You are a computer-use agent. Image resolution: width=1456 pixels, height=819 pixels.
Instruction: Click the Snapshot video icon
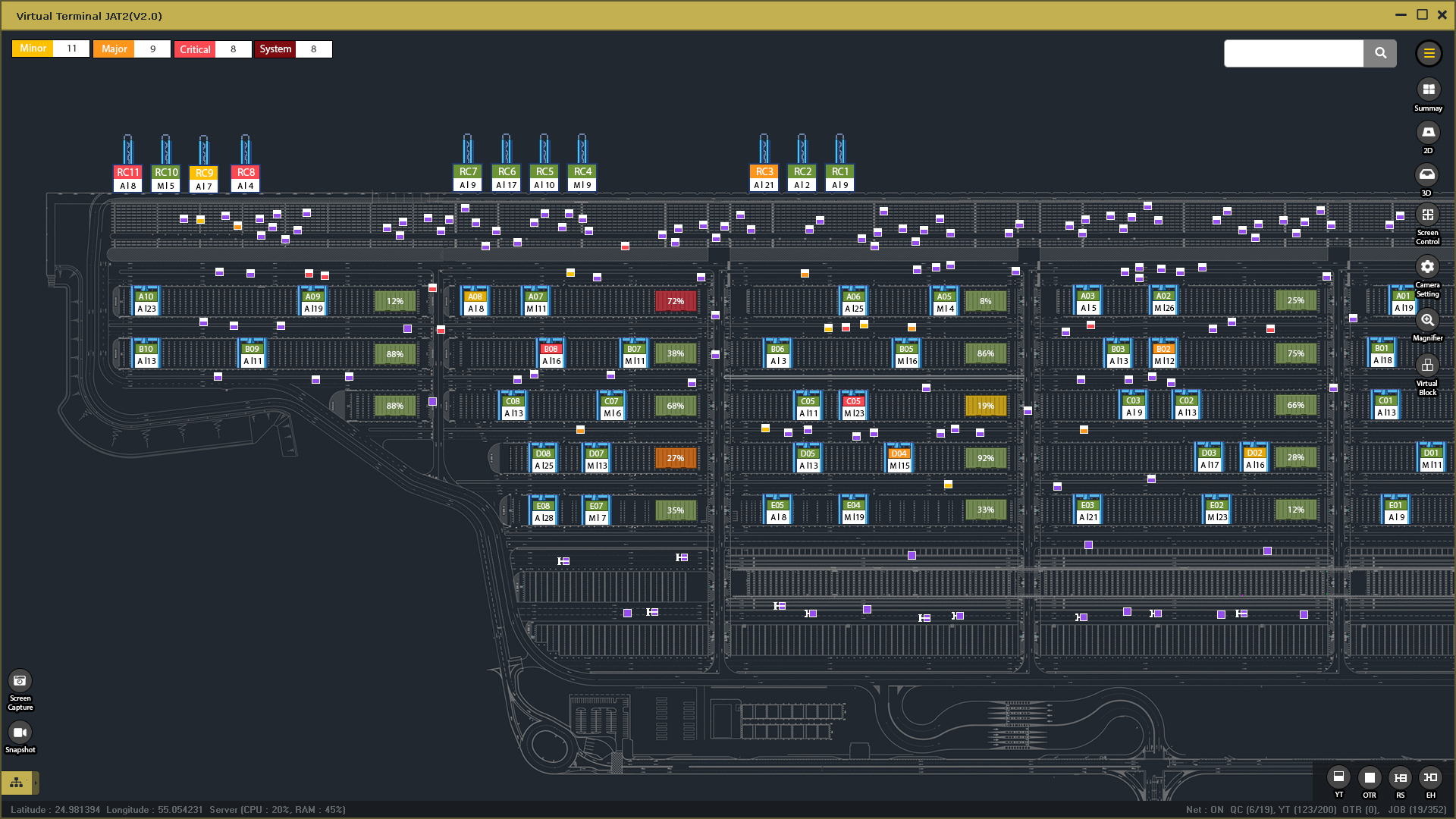click(20, 733)
